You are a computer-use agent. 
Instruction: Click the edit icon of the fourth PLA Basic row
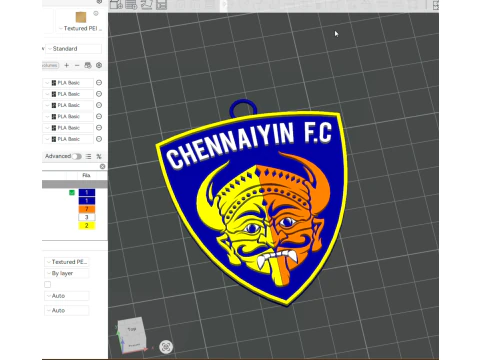[x=99, y=116]
